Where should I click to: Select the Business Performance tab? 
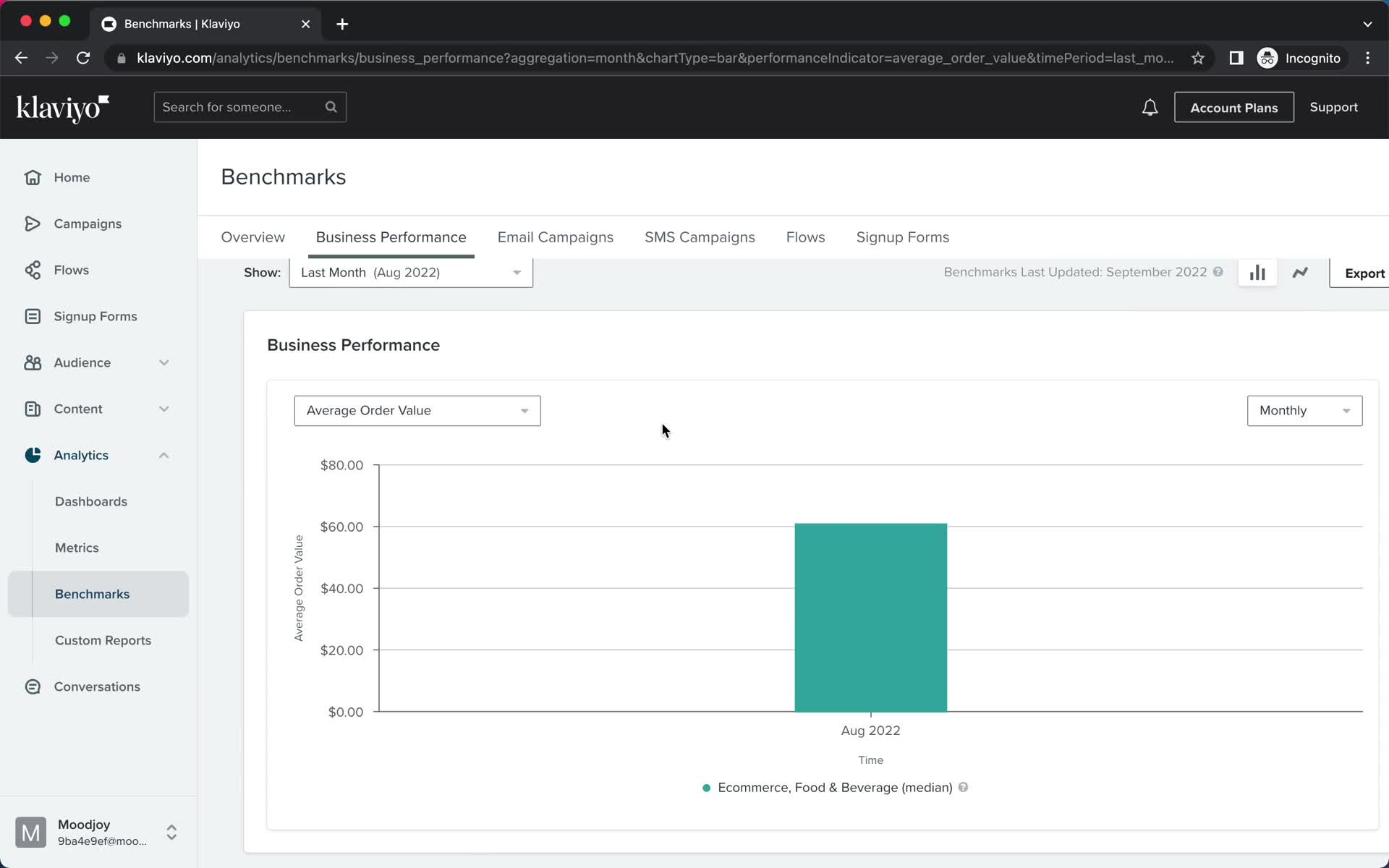[391, 237]
